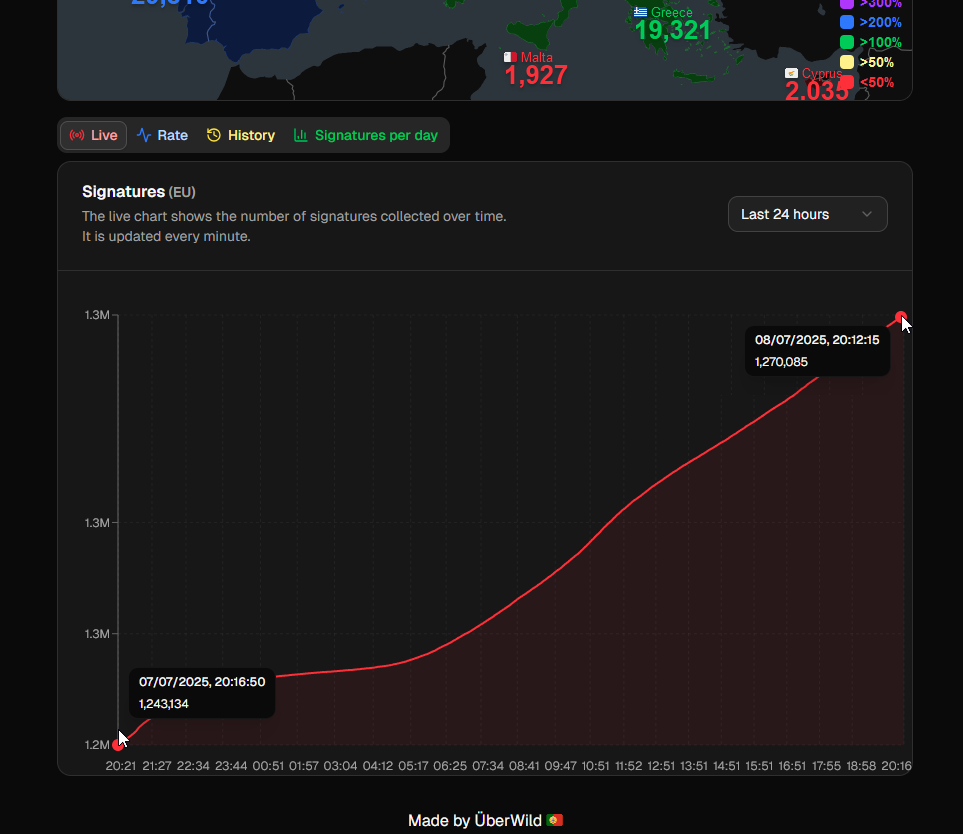963x834 pixels.
Task: Click the bar chart icon
Action: (x=300, y=135)
